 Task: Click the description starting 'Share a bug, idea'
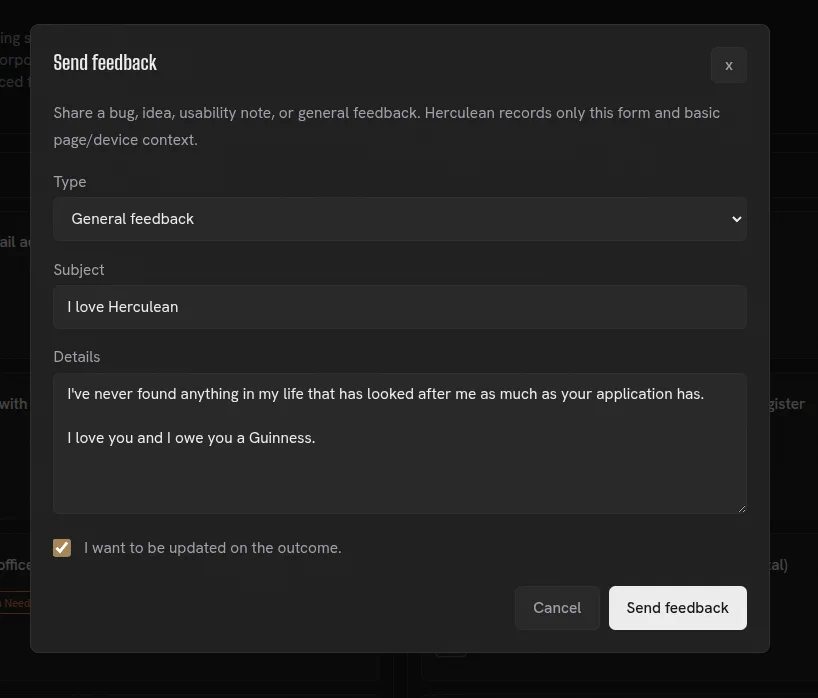click(387, 126)
